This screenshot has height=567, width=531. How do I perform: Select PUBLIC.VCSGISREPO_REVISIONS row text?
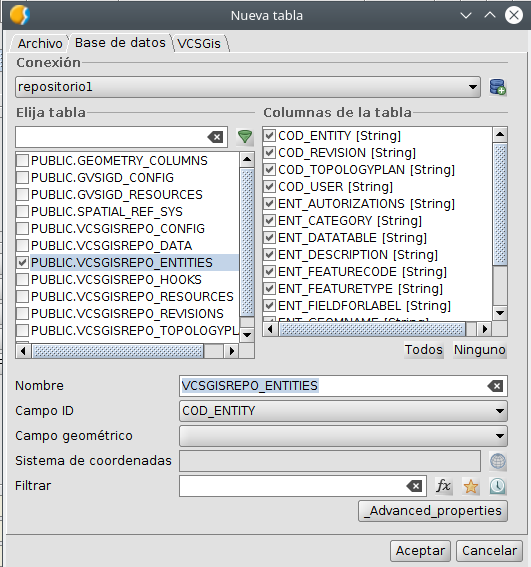click(127, 314)
